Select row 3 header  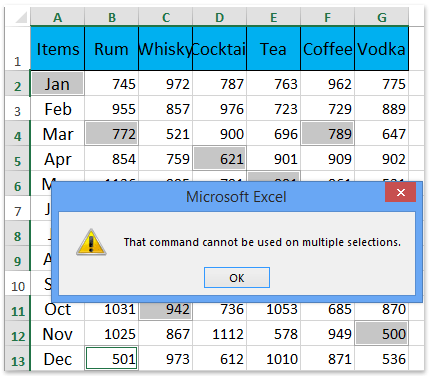(x=17, y=109)
